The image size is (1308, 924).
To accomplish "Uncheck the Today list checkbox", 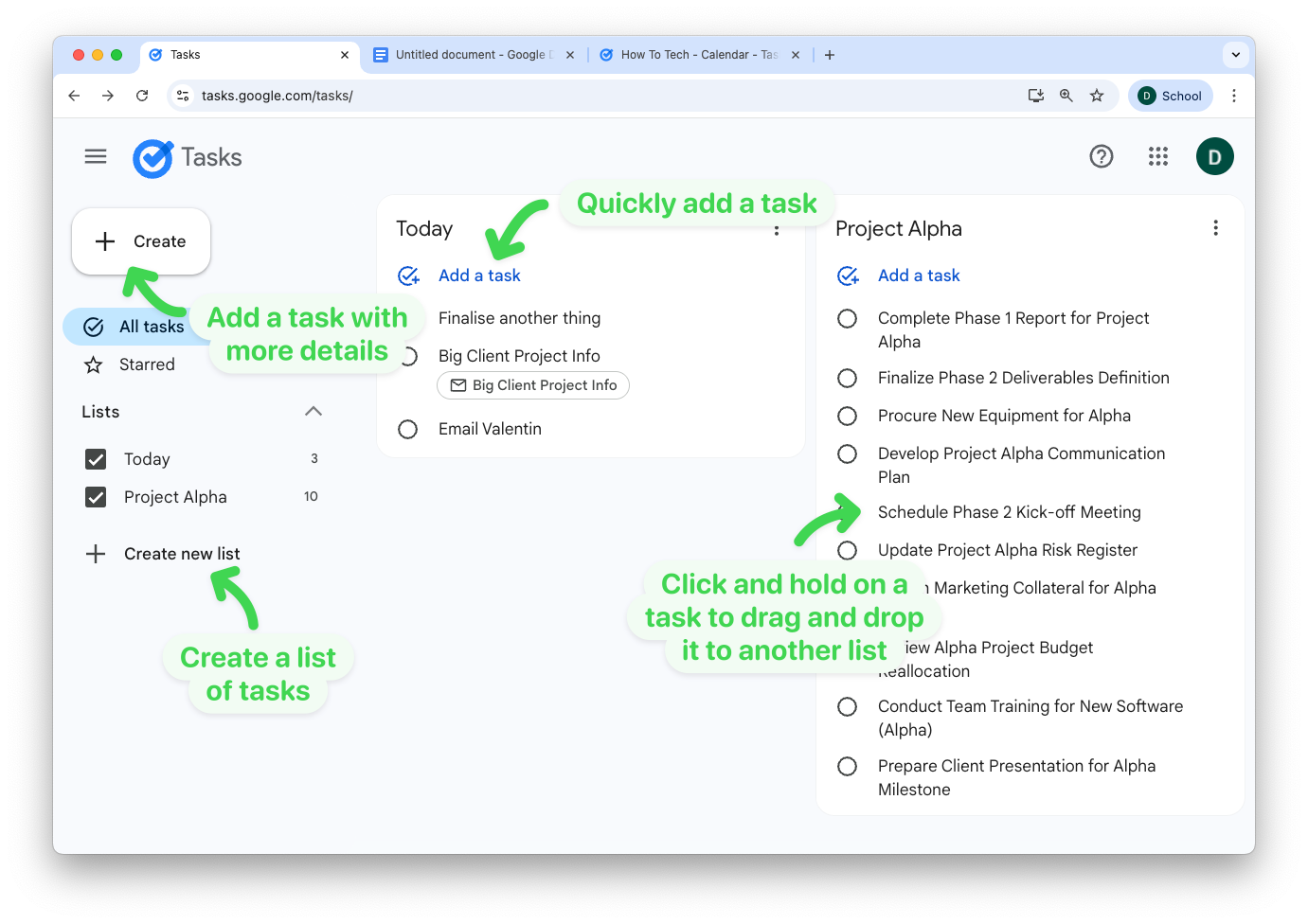I will (x=96, y=459).
